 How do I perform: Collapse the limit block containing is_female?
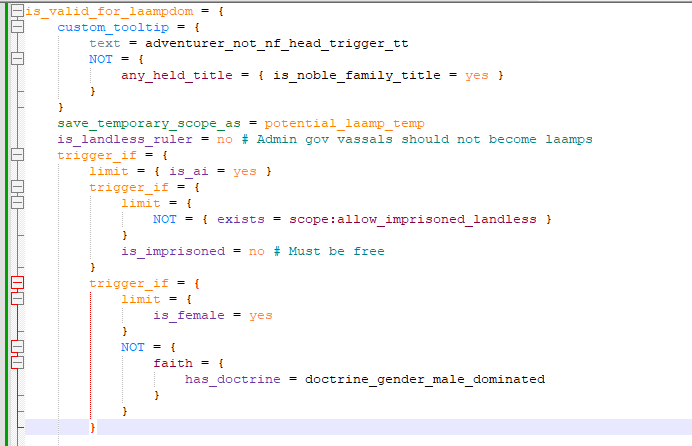(x=17, y=299)
